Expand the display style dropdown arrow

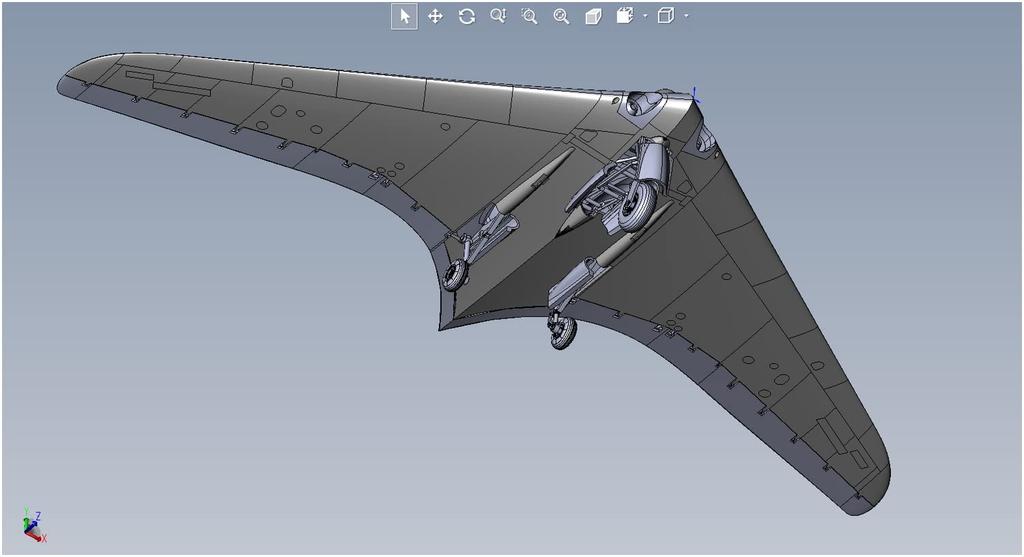point(686,16)
